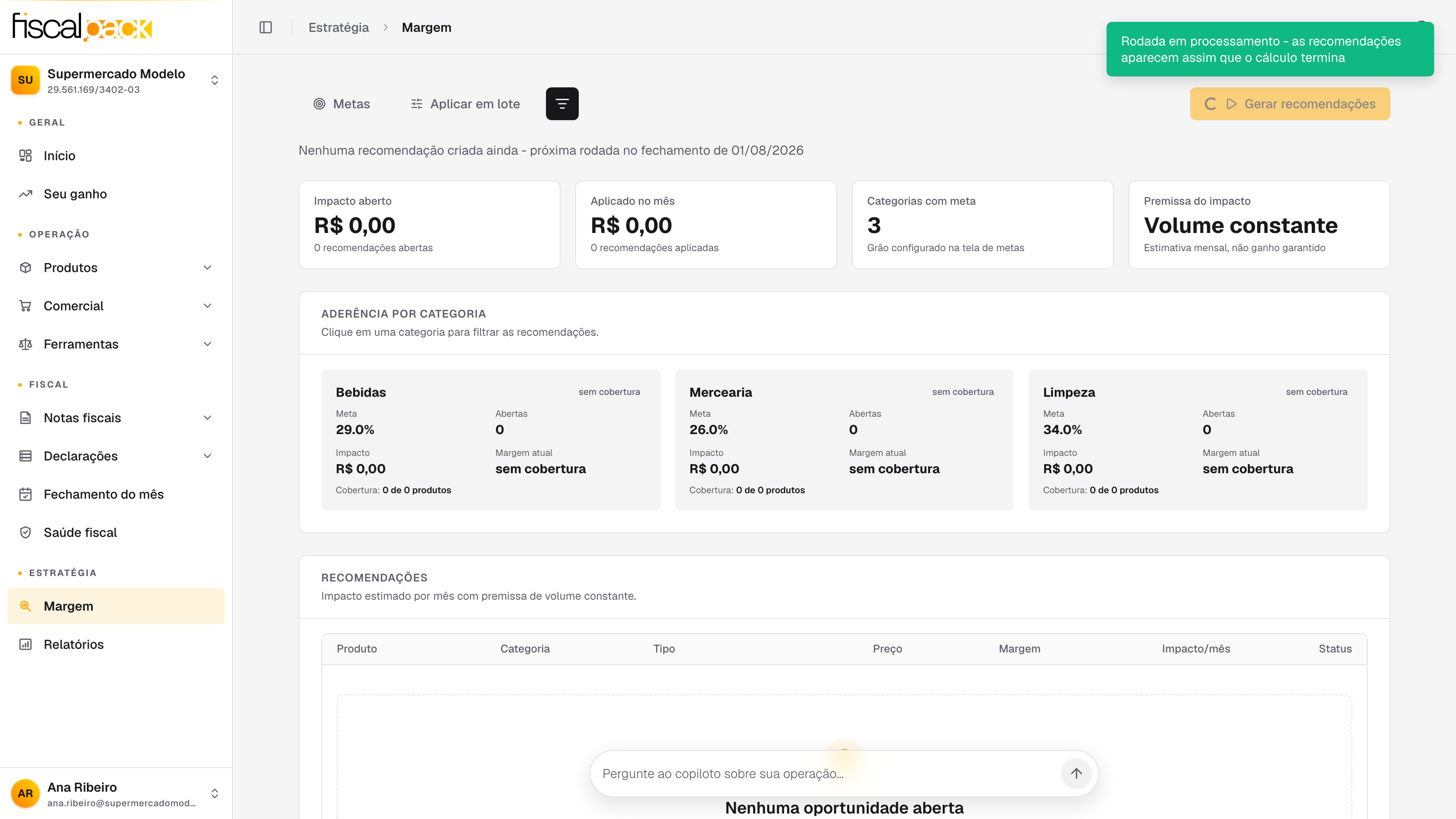
Task: Click the AR user avatar
Action: tap(25, 794)
